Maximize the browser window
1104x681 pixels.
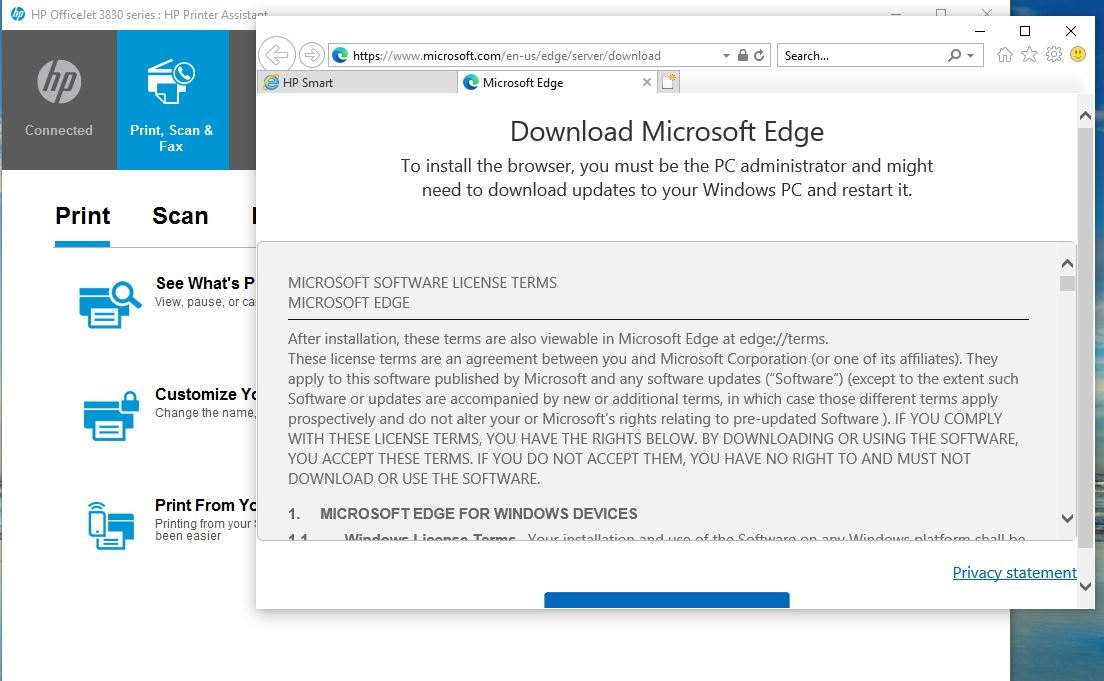[1025, 31]
